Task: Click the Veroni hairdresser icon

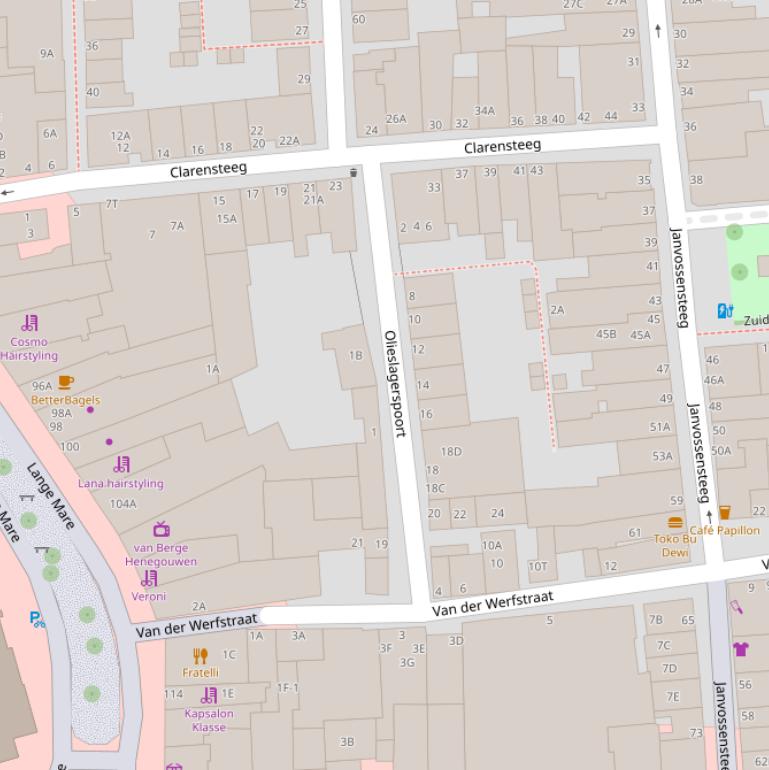Action: 149,578
